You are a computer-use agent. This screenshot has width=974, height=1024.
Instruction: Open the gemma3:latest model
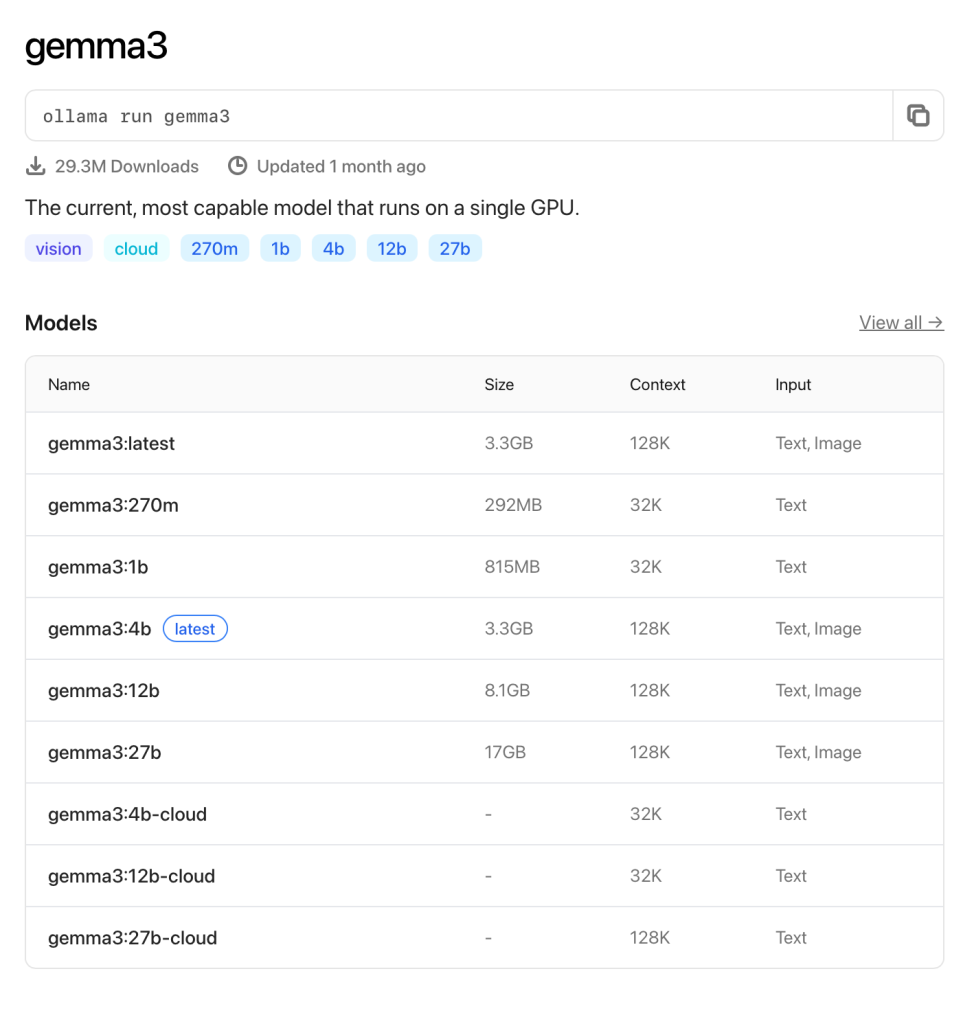click(x=111, y=443)
